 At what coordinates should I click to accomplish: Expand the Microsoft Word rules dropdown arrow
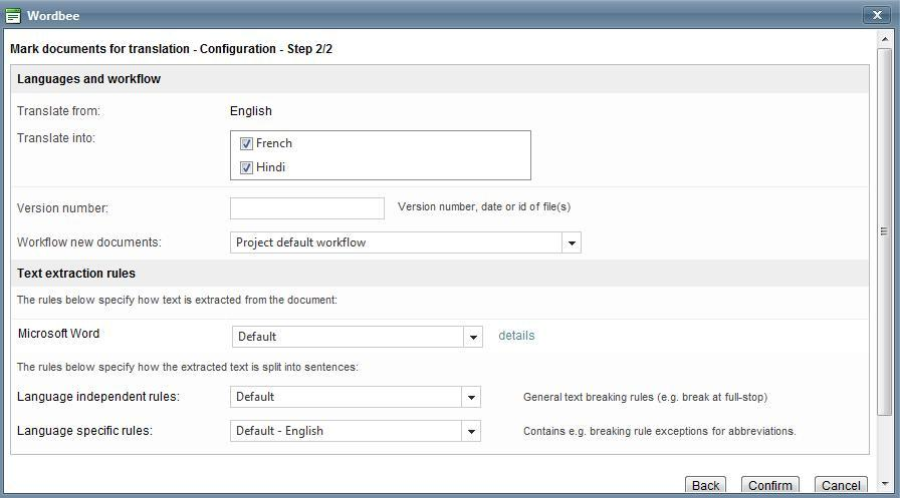[x=474, y=337]
